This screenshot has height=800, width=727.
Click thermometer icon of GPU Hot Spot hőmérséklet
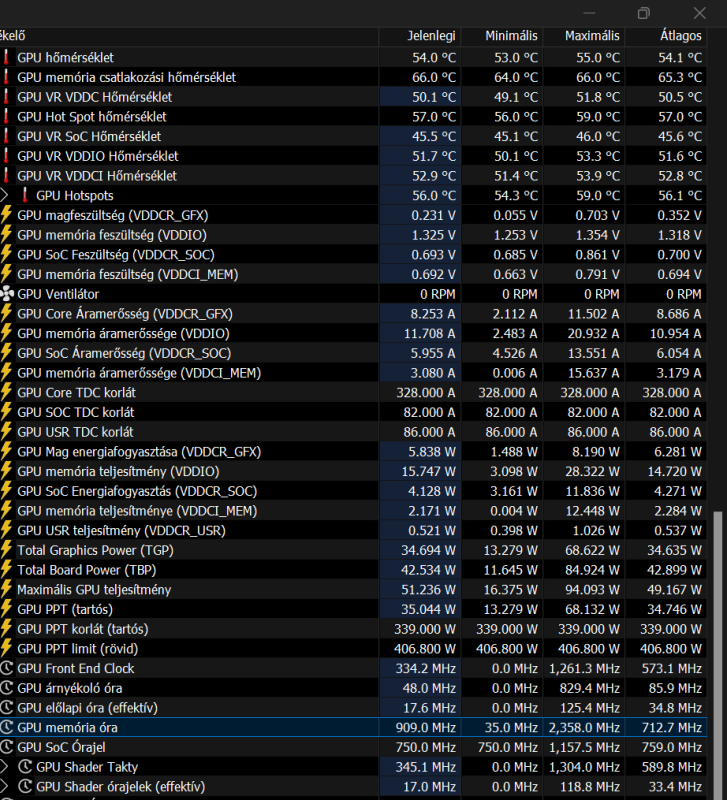point(6,116)
